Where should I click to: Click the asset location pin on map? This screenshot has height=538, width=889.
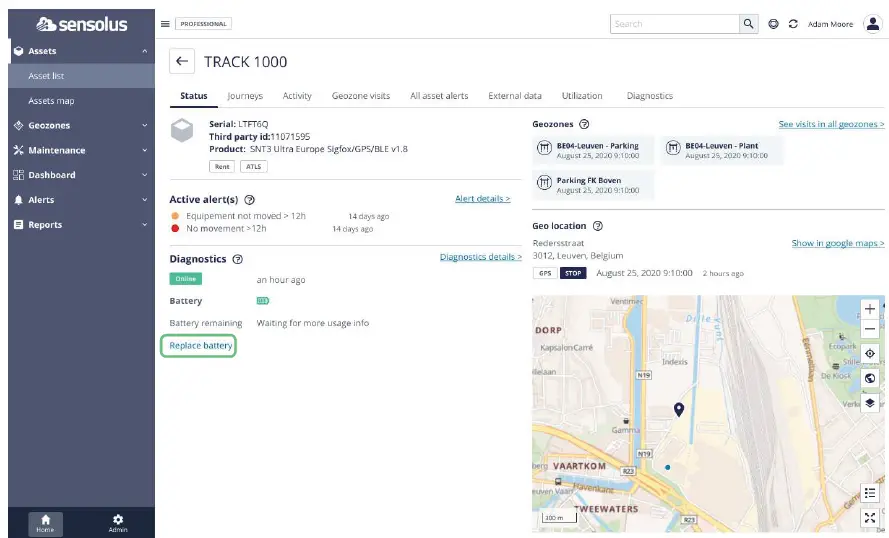point(679,409)
